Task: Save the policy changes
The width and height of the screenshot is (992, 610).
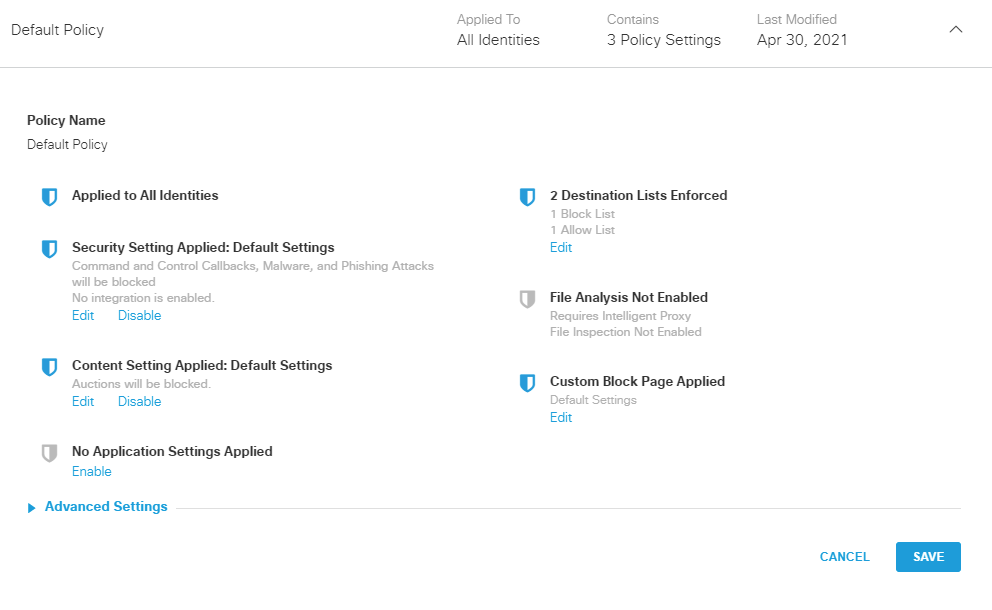Action: 928,557
